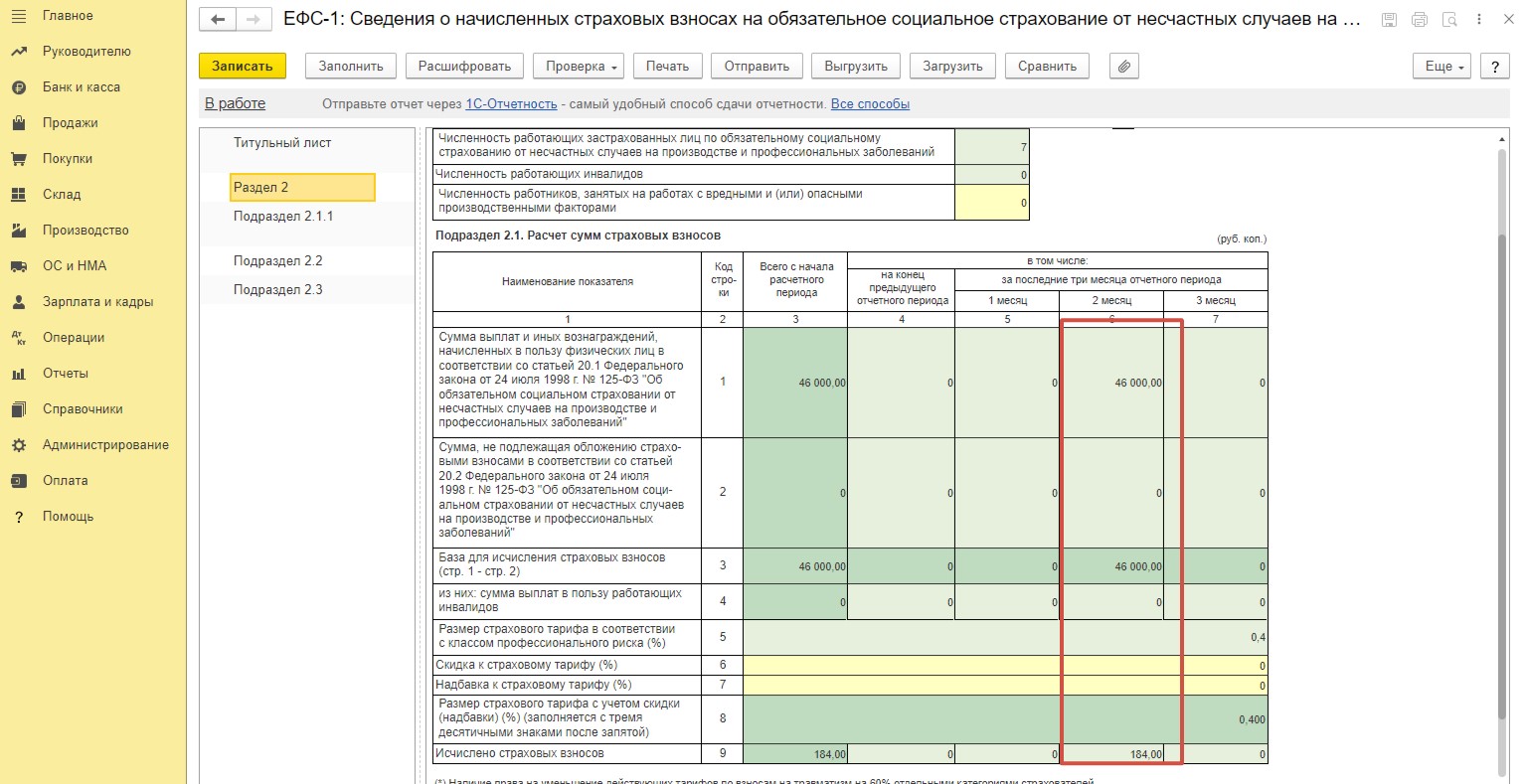
Task: Go forward with the right arrow button
Action: pyautogui.click(x=254, y=20)
